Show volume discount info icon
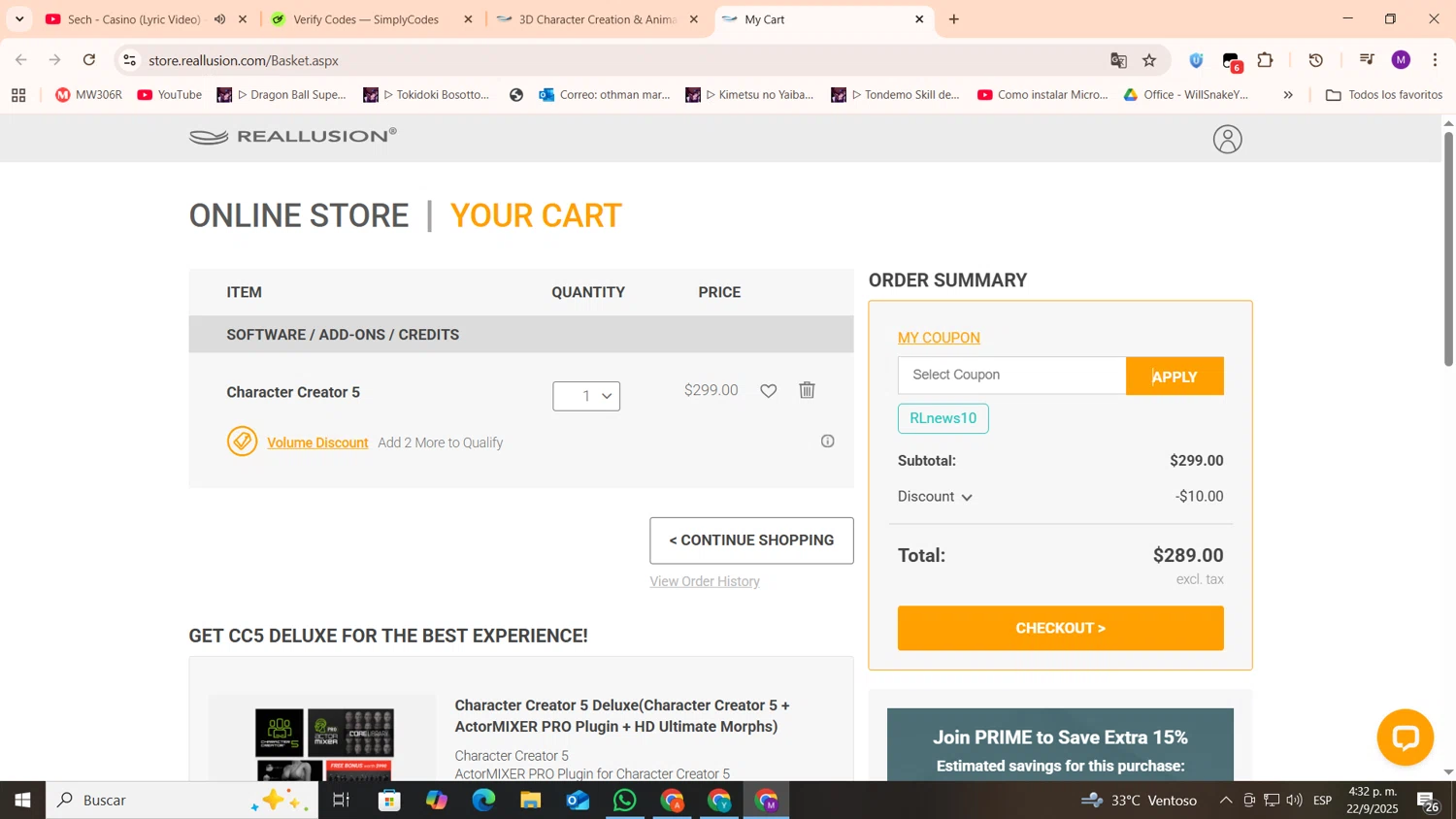1456x819 pixels. coord(827,442)
